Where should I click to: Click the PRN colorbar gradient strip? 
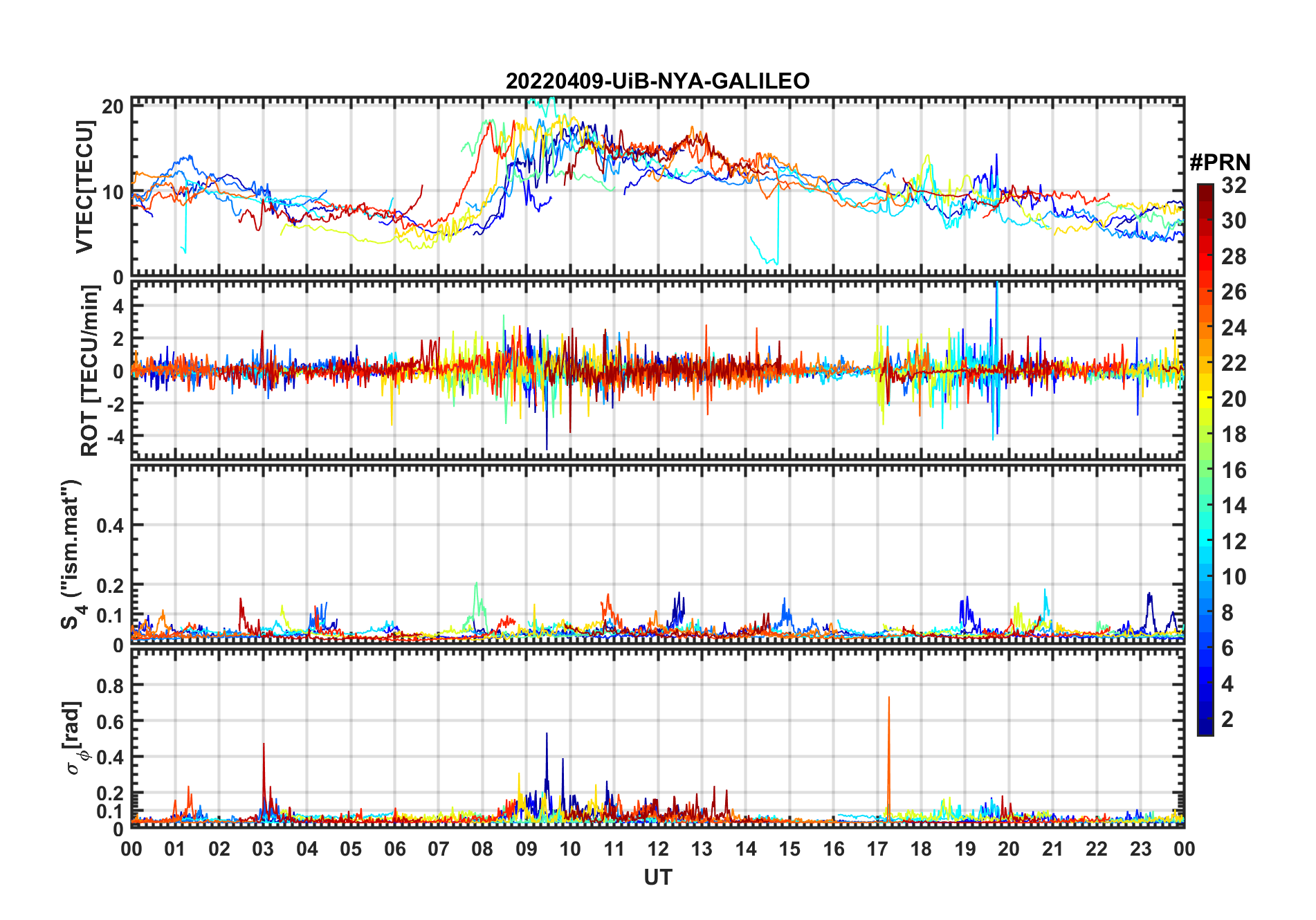coord(1205,459)
